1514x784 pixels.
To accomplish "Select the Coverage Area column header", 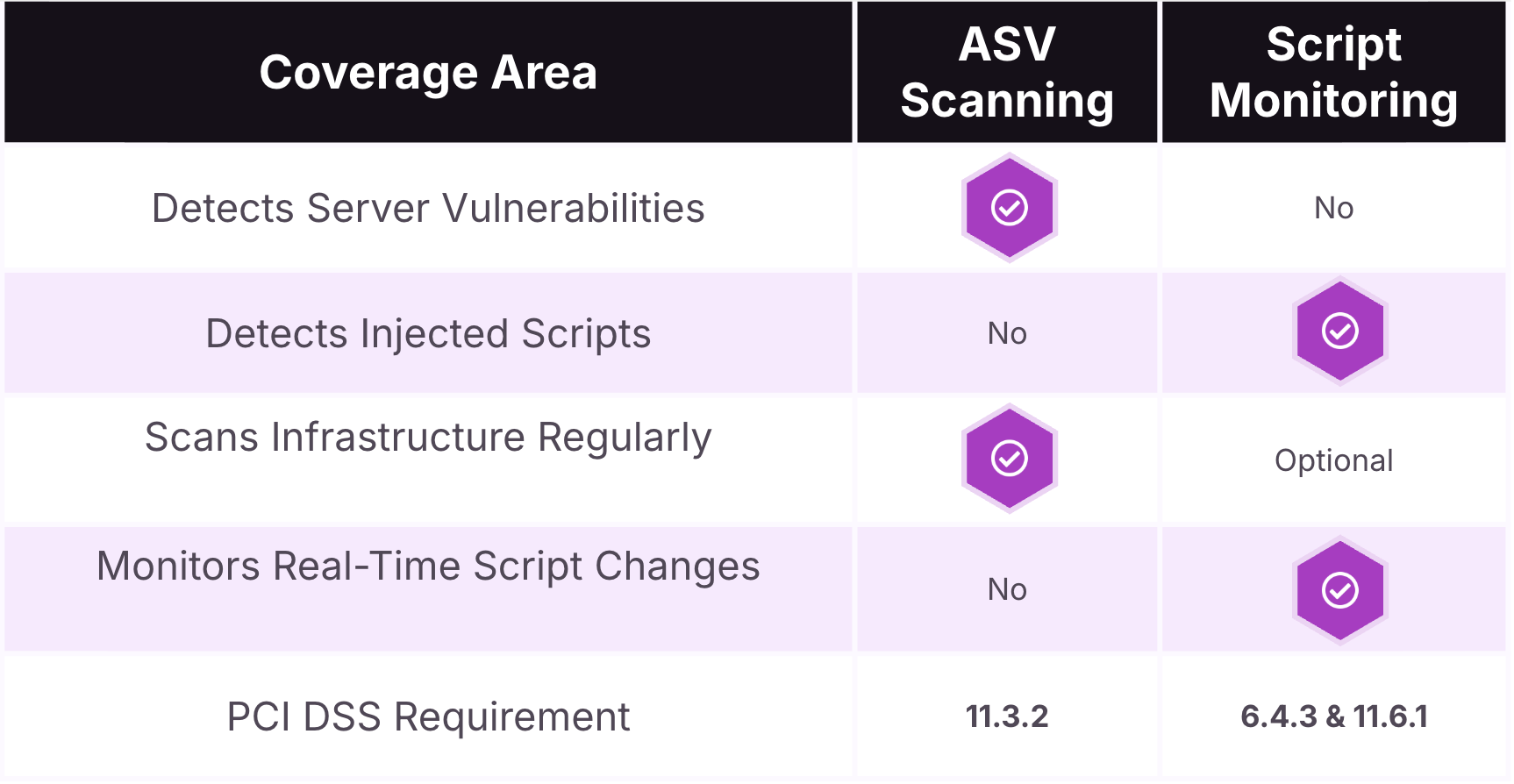I will coord(428,72).
